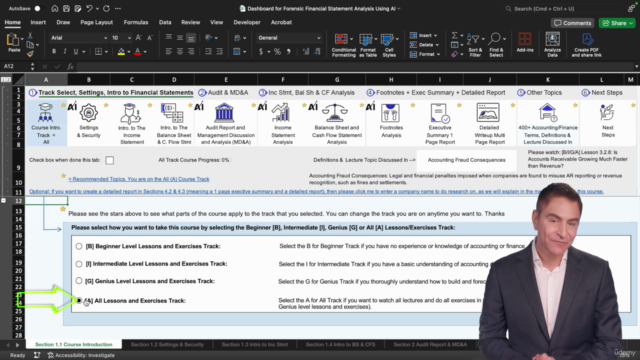This screenshot has height=360, width=640.
Task: Open Next Steps icon
Action: coord(607,113)
